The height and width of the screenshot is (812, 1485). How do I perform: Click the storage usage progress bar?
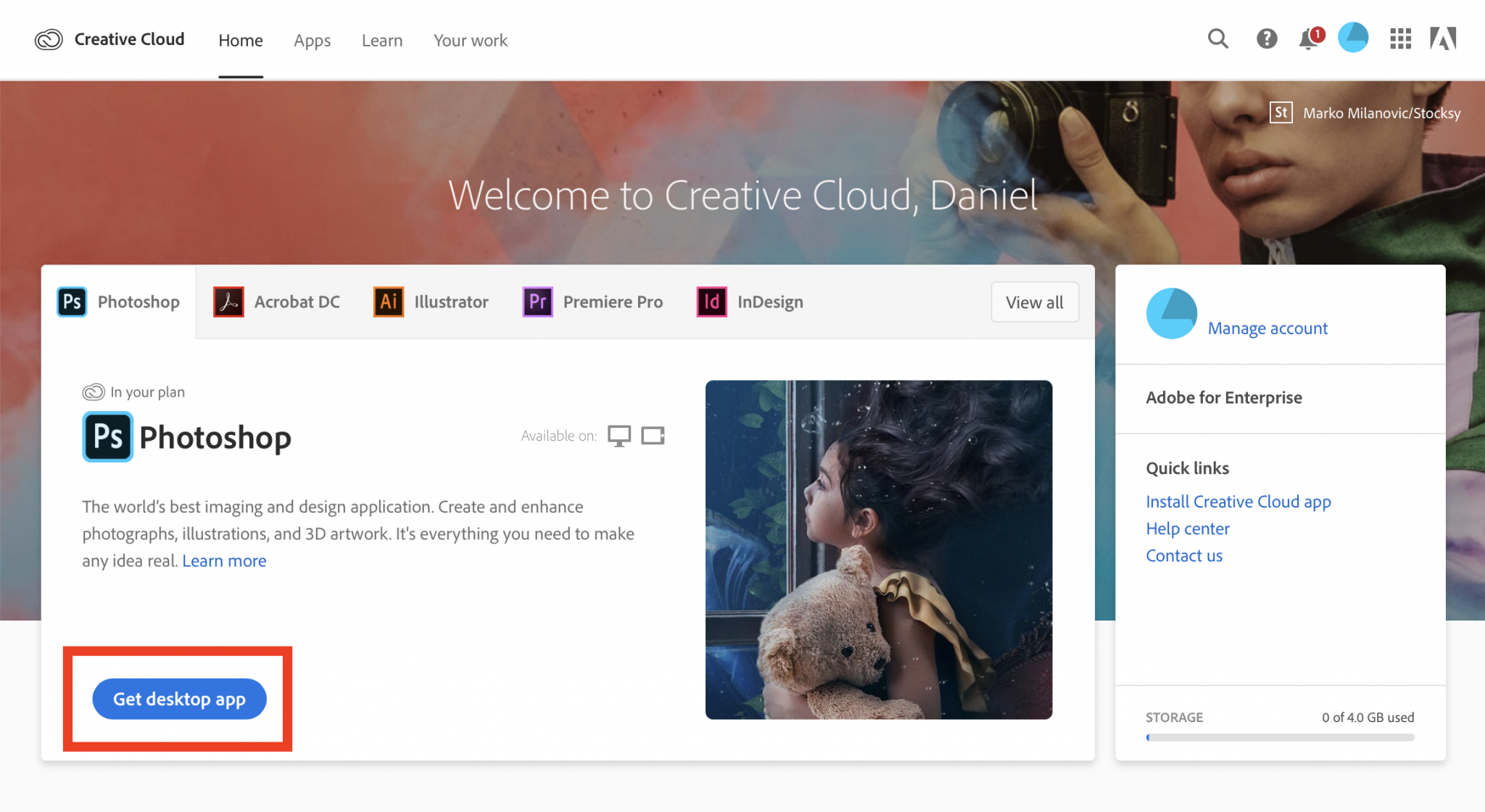click(x=1280, y=737)
